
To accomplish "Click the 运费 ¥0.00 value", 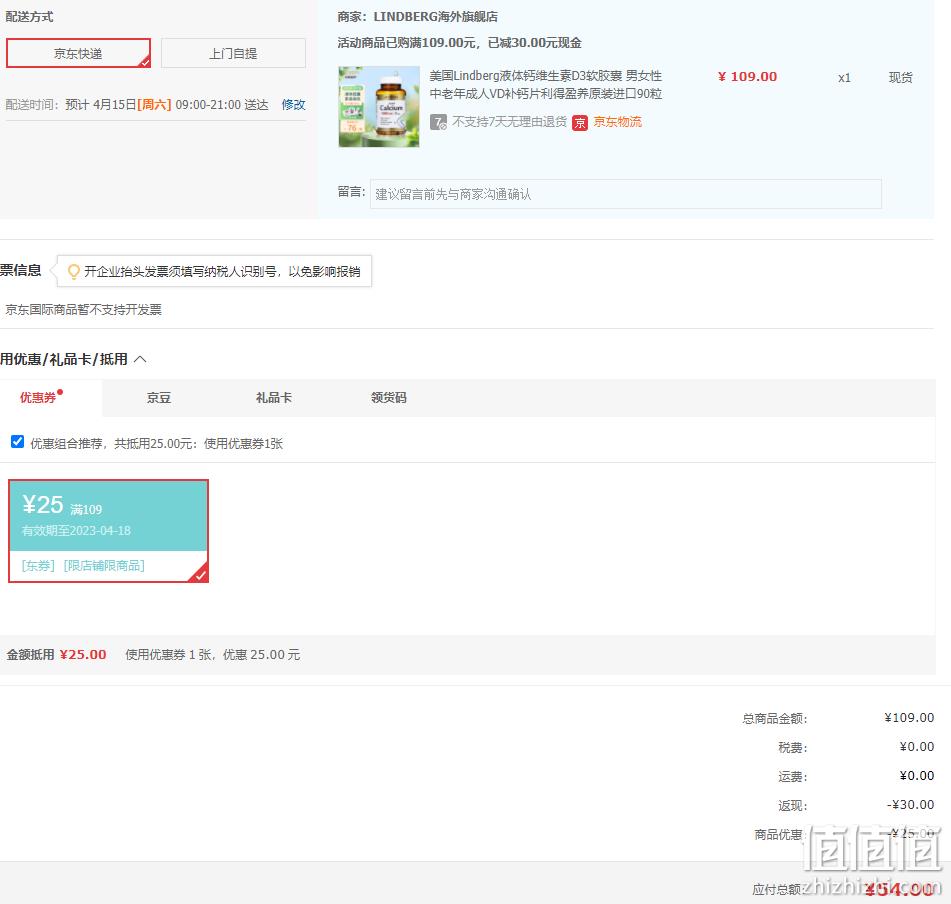I will point(916,775).
